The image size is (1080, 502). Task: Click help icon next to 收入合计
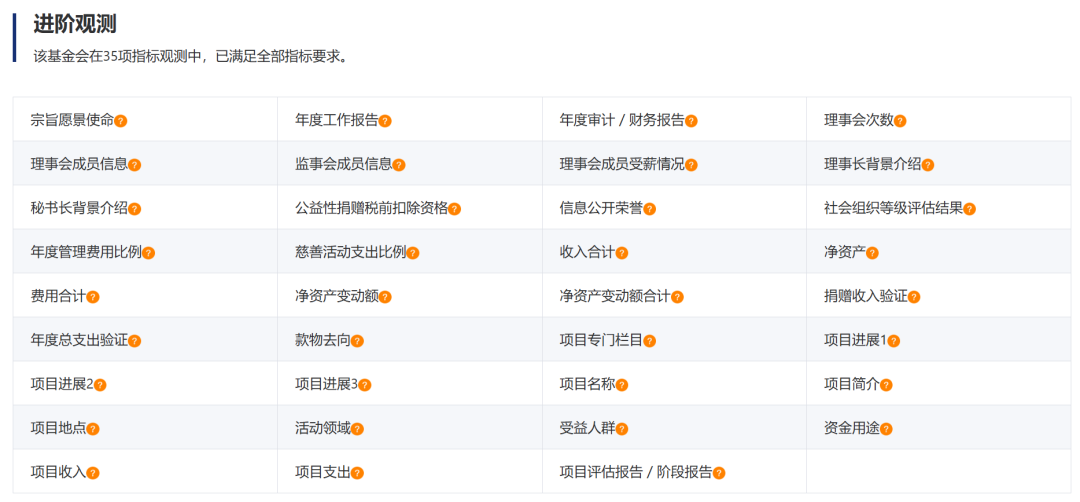(x=621, y=253)
